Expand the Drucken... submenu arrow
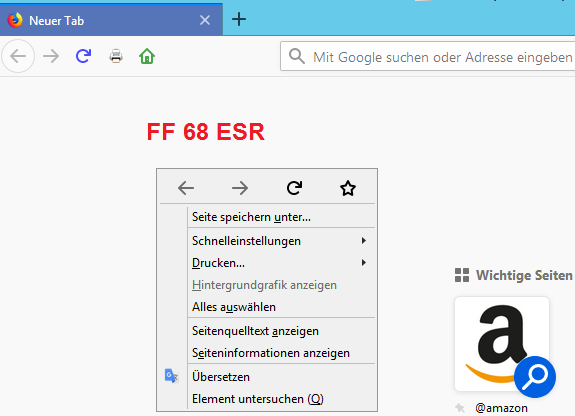The width and height of the screenshot is (575, 416). tap(363, 263)
